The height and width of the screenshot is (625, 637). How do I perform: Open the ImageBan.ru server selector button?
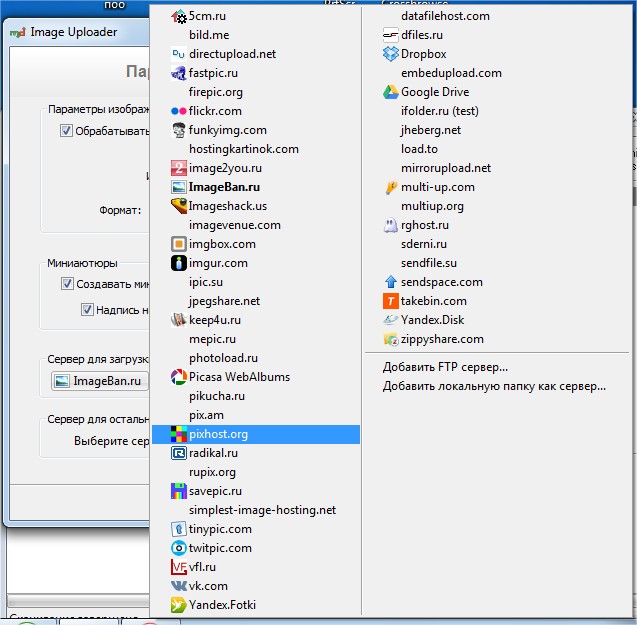98,381
